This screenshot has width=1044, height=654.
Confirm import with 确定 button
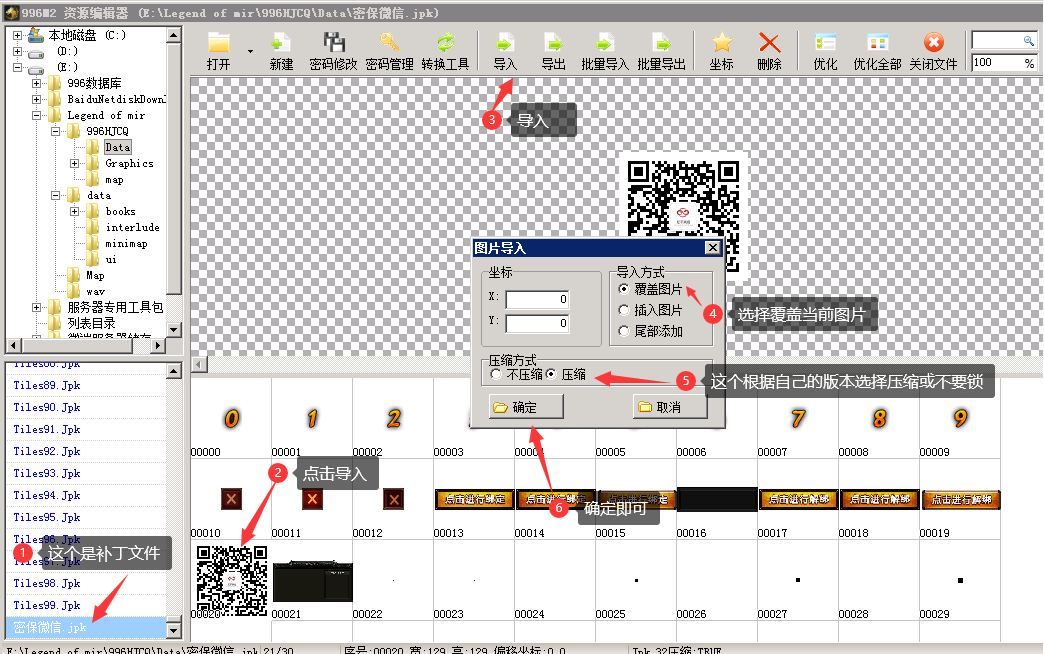point(526,407)
